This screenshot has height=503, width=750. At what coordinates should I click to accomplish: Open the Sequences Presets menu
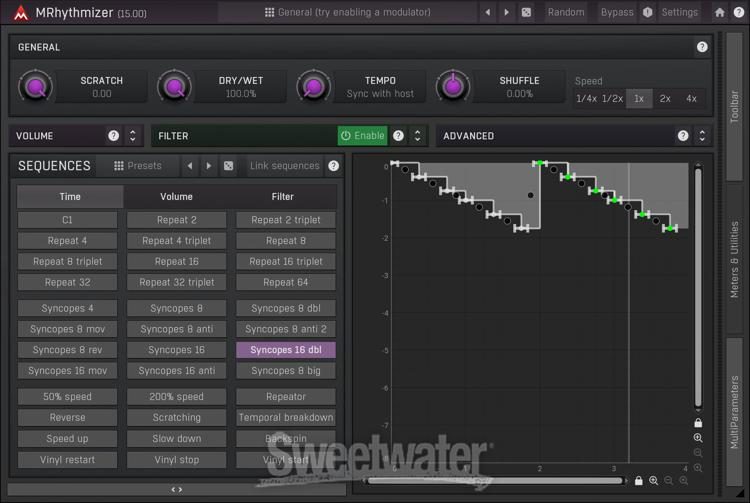138,165
